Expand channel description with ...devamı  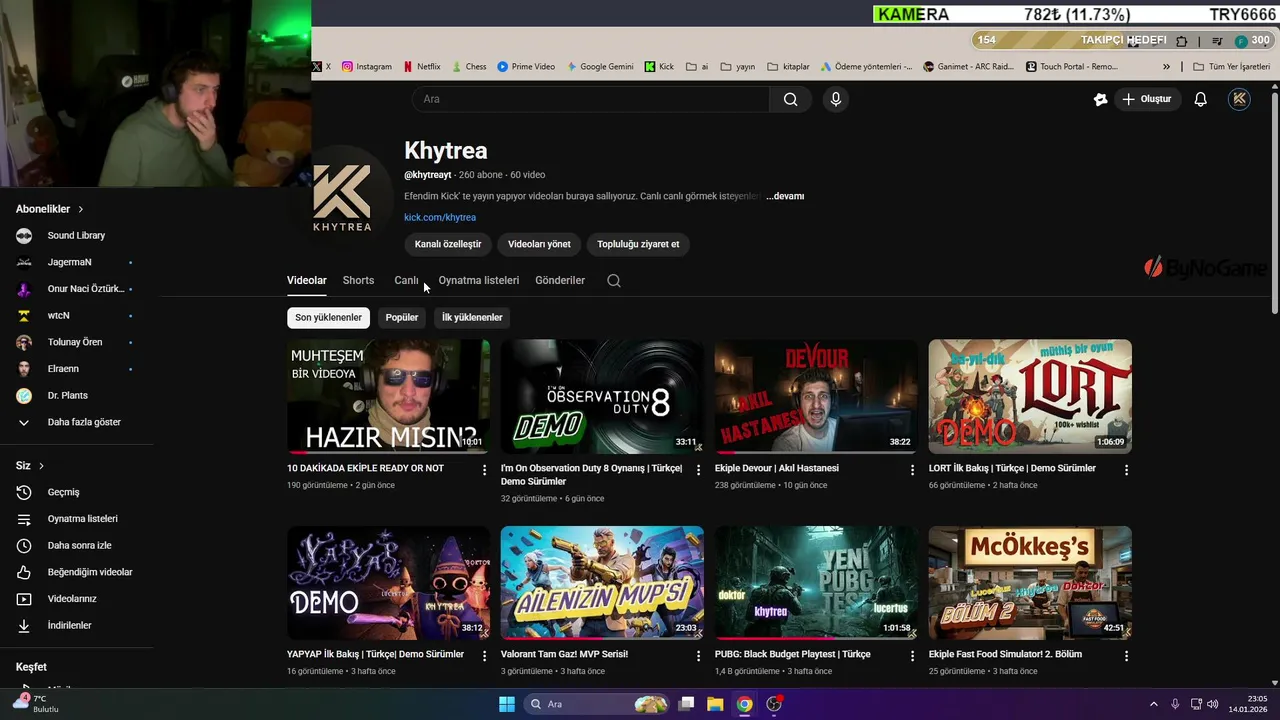[x=785, y=196]
